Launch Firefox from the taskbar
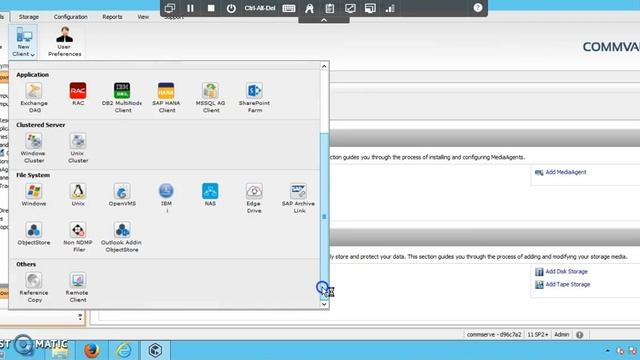640x360 pixels. click(x=92, y=350)
